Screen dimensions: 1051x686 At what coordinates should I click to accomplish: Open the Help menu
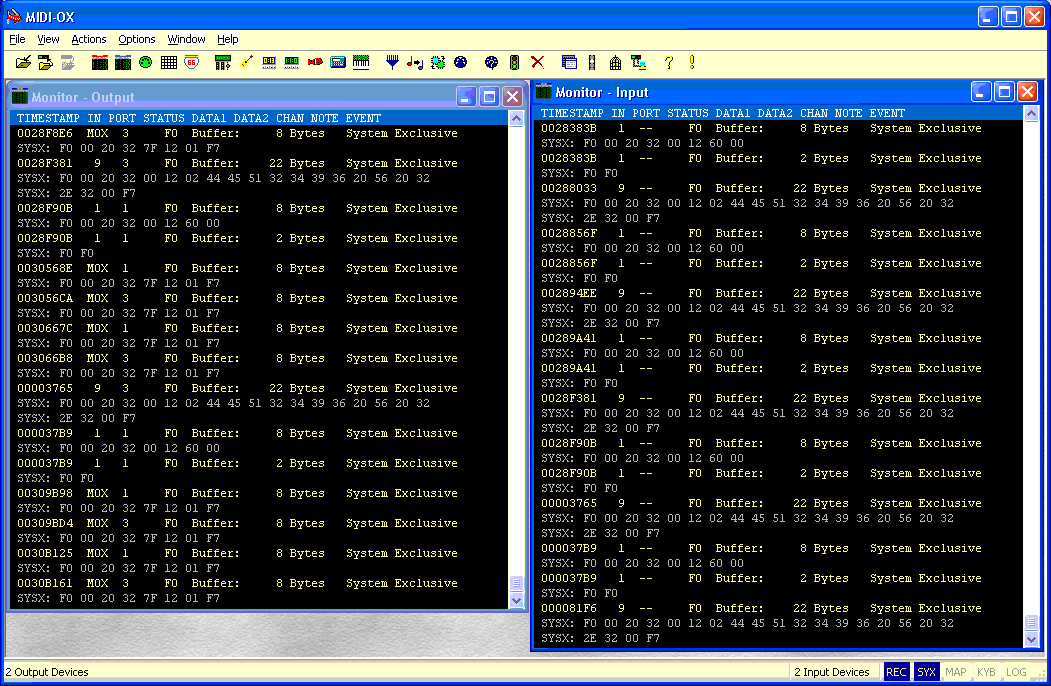(x=228, y=39)
